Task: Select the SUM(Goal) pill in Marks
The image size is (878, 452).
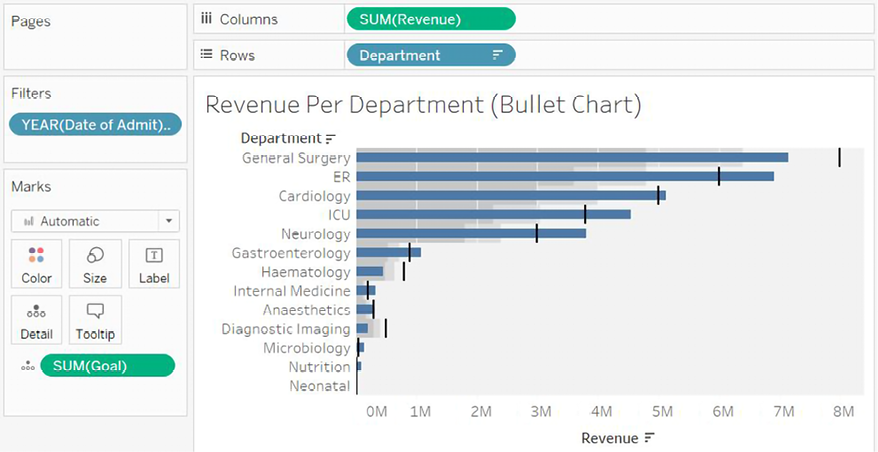Action: pos(107,366)
